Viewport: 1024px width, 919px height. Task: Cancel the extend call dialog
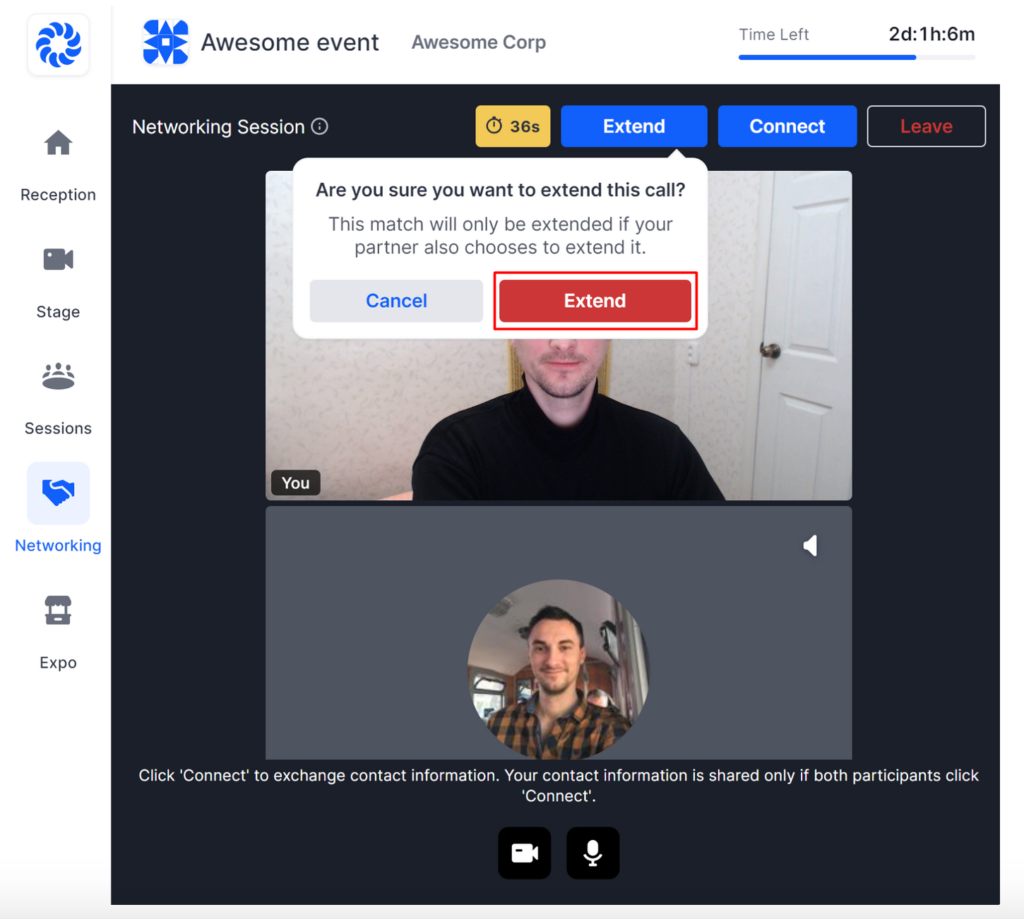(396, 300)
